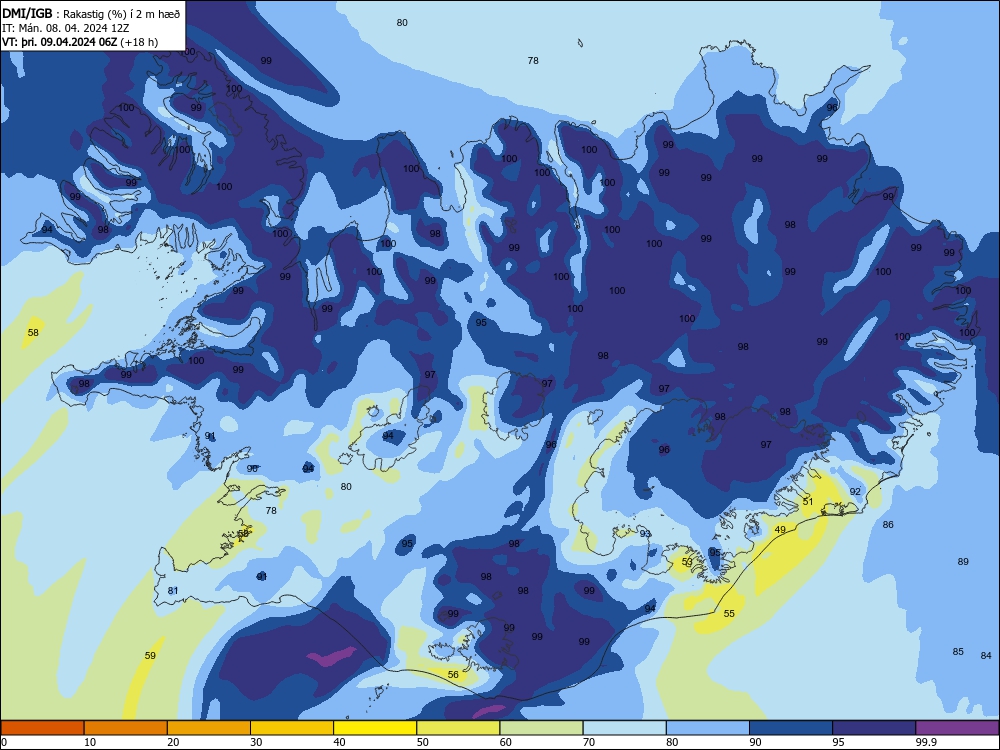This screenshot has width=1000, height=750.
Task: Click the dark orange 0–10 legend swatch
Action: click(42, 728)
